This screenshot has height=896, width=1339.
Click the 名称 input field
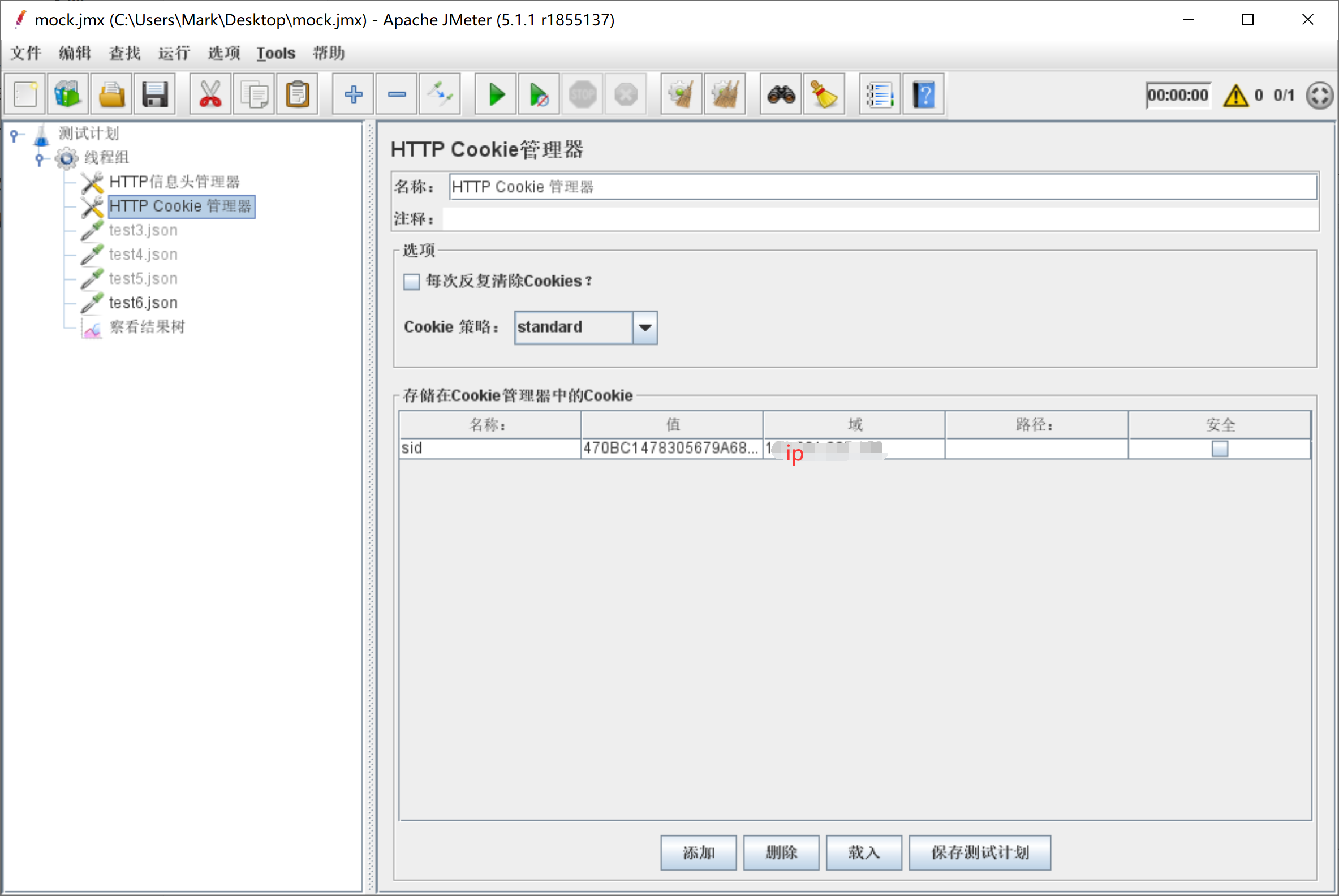pos(883,187)
